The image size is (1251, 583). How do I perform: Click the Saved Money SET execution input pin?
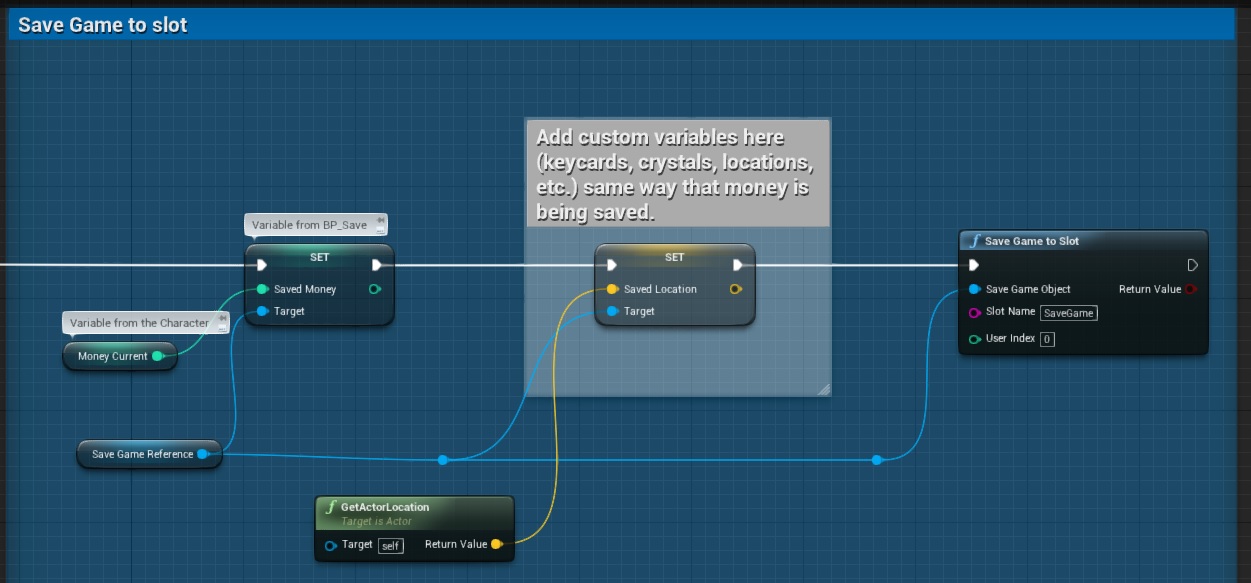(261, 265)
